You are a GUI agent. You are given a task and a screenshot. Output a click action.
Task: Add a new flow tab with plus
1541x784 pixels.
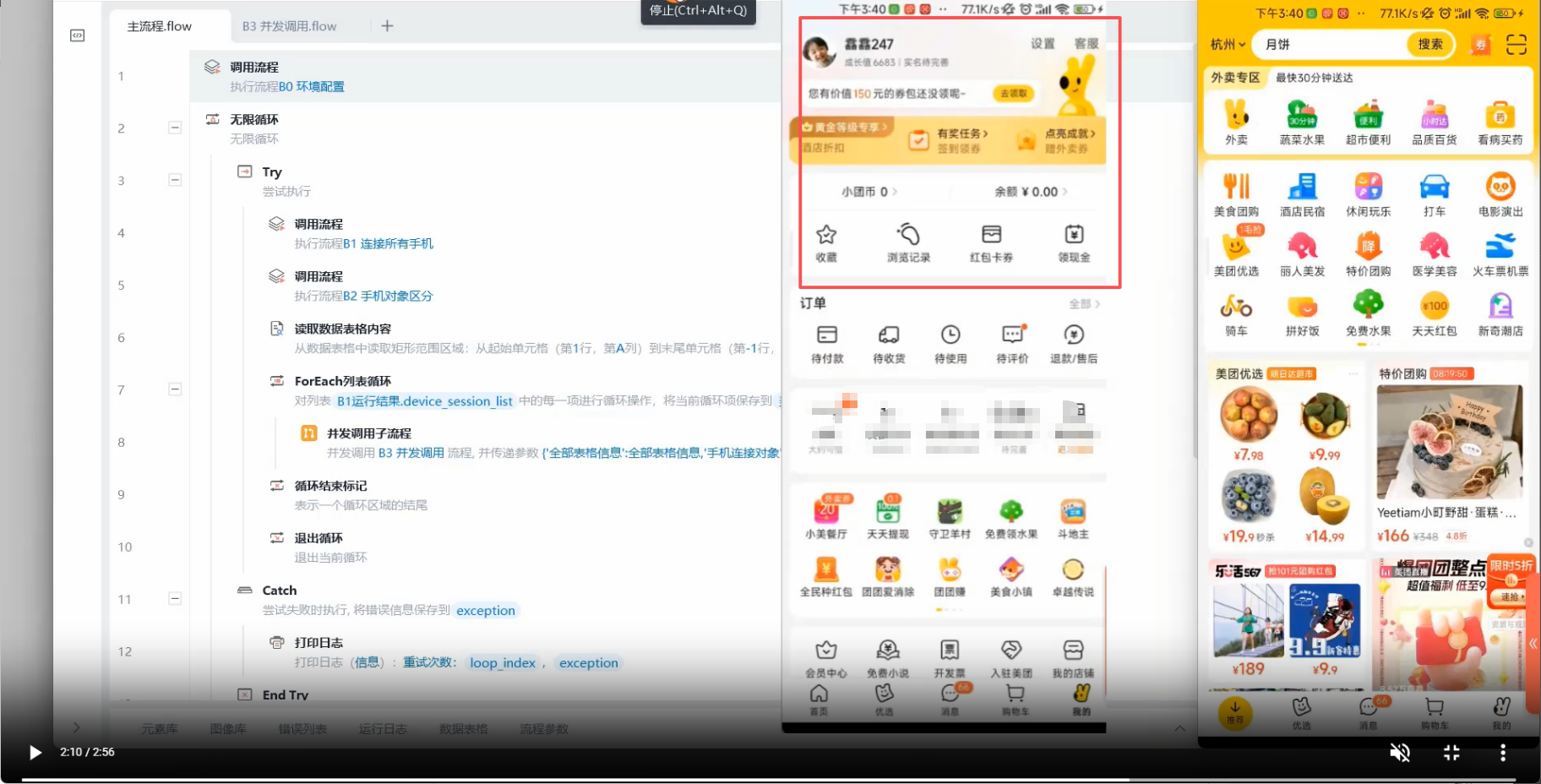pyautogui.click(x=387, y=26)
